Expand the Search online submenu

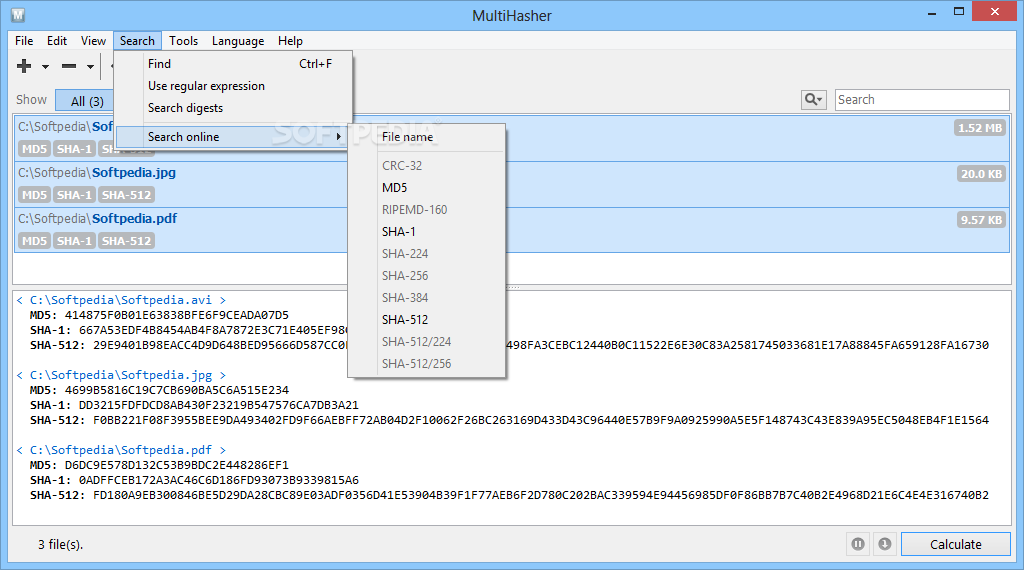click(233, 137)
